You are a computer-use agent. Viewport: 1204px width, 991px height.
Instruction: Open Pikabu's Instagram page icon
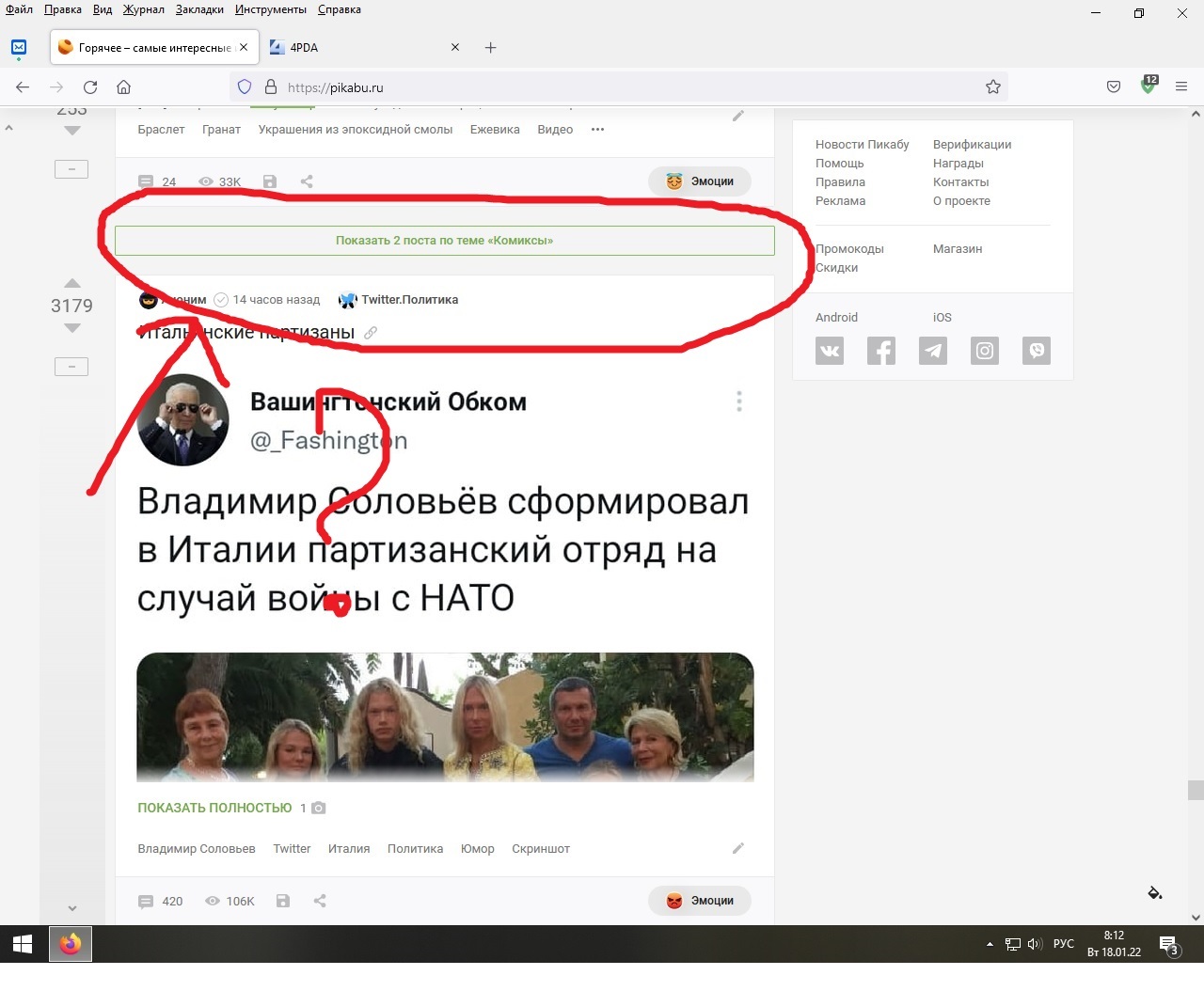pos(985,351)
